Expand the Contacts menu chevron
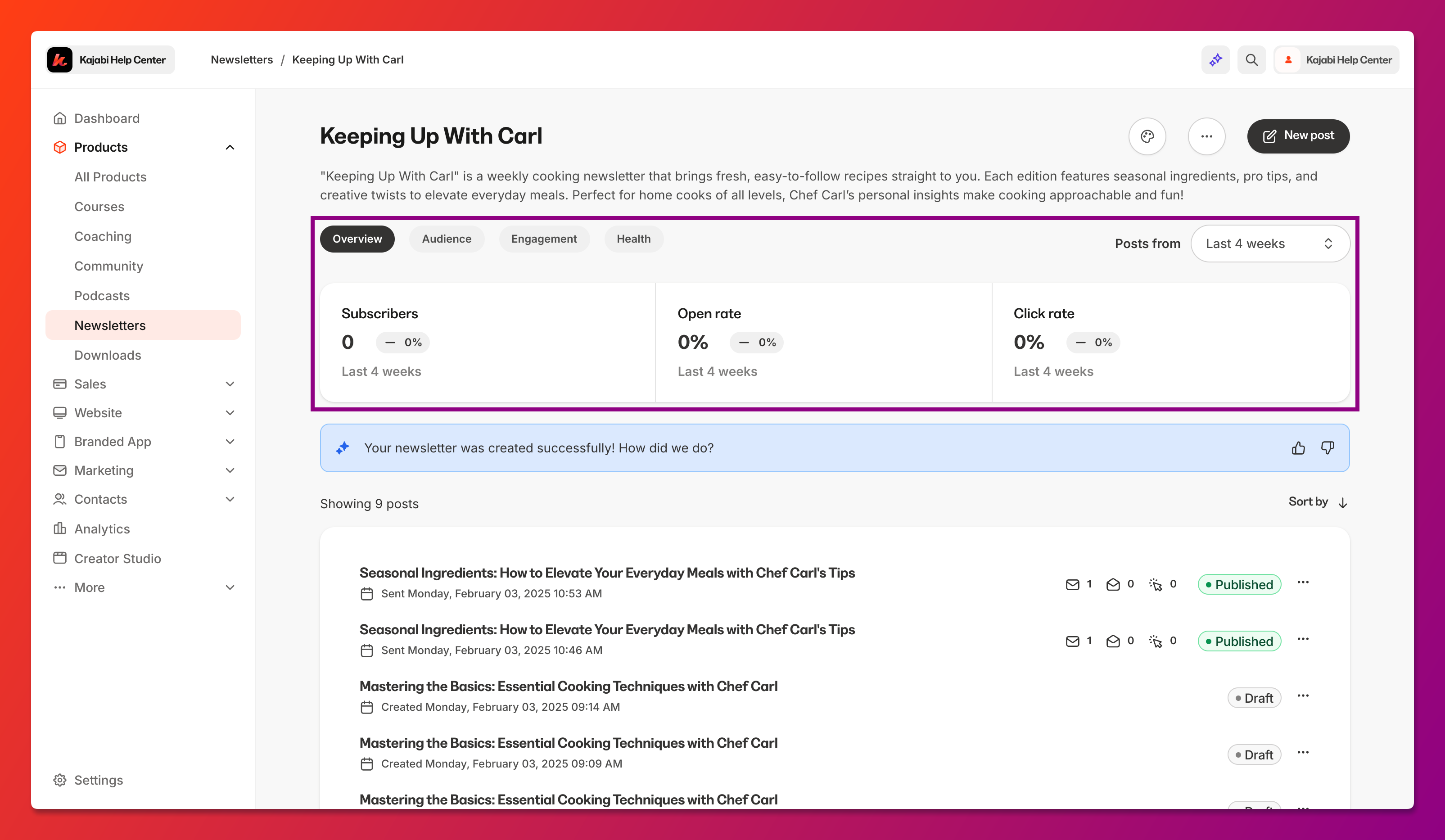The width and height of the screenshot is (1445, 840). (230, 499)
